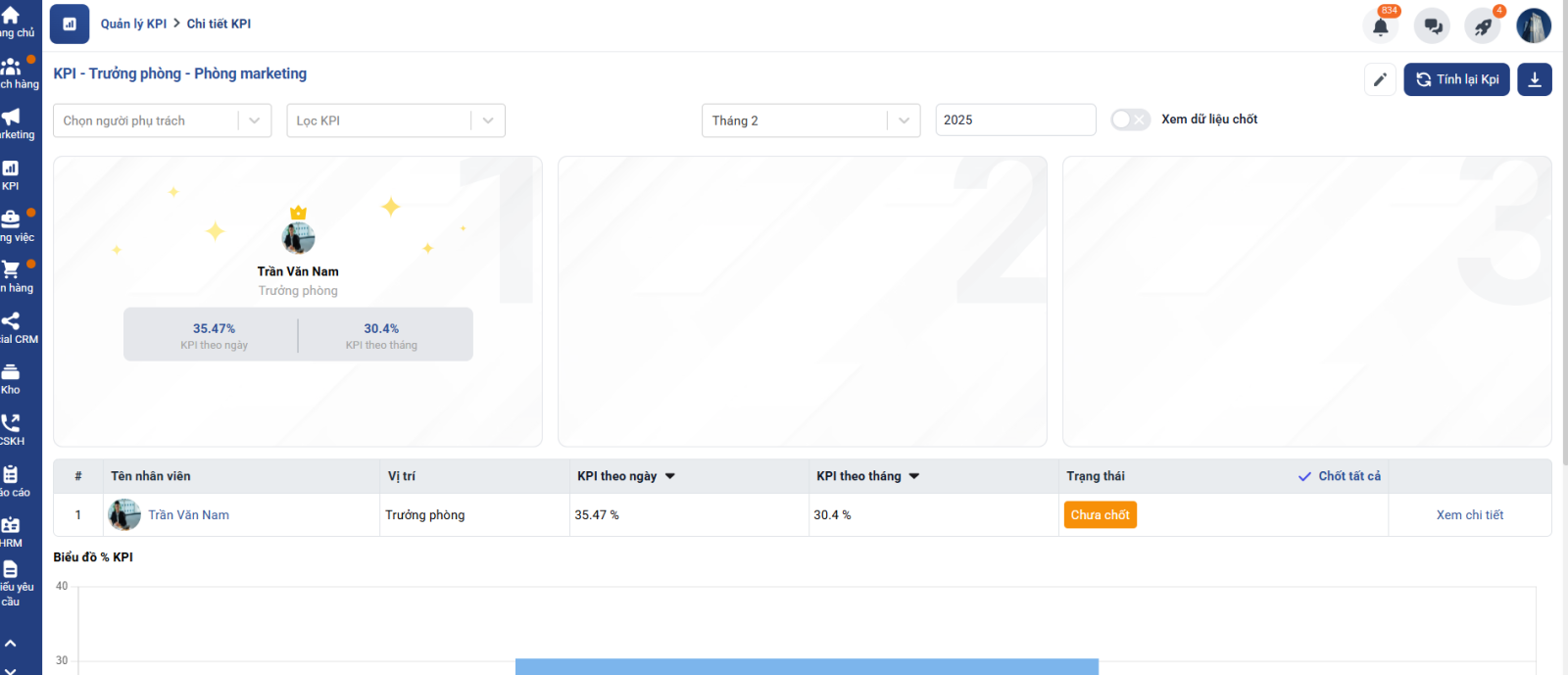Click the Chưa chốt status button
The height and width of the screenshot is (675, 1568).
pos(1100,515)
